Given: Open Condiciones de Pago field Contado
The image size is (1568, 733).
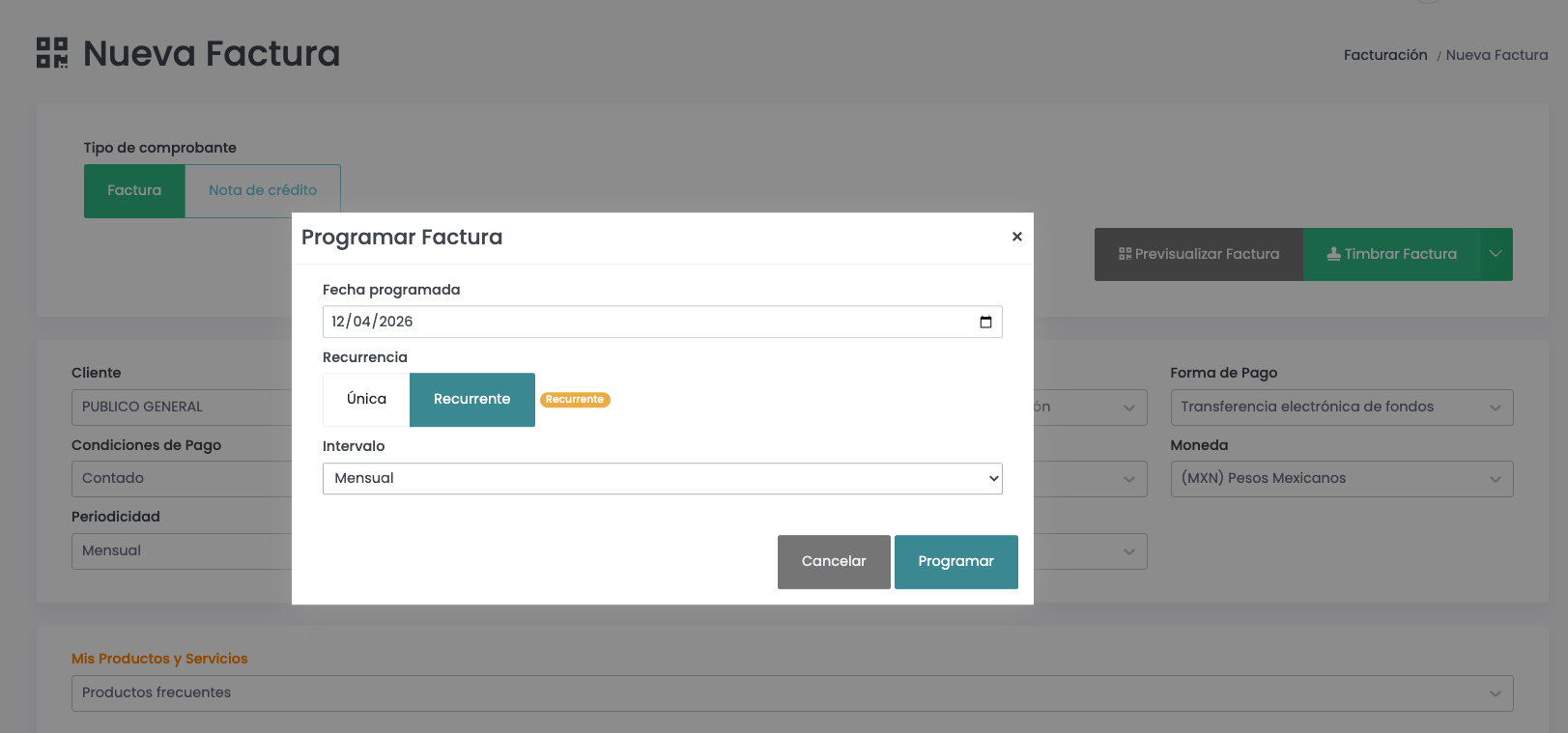Looking at the screenshot, I should [x=182, y=479].
